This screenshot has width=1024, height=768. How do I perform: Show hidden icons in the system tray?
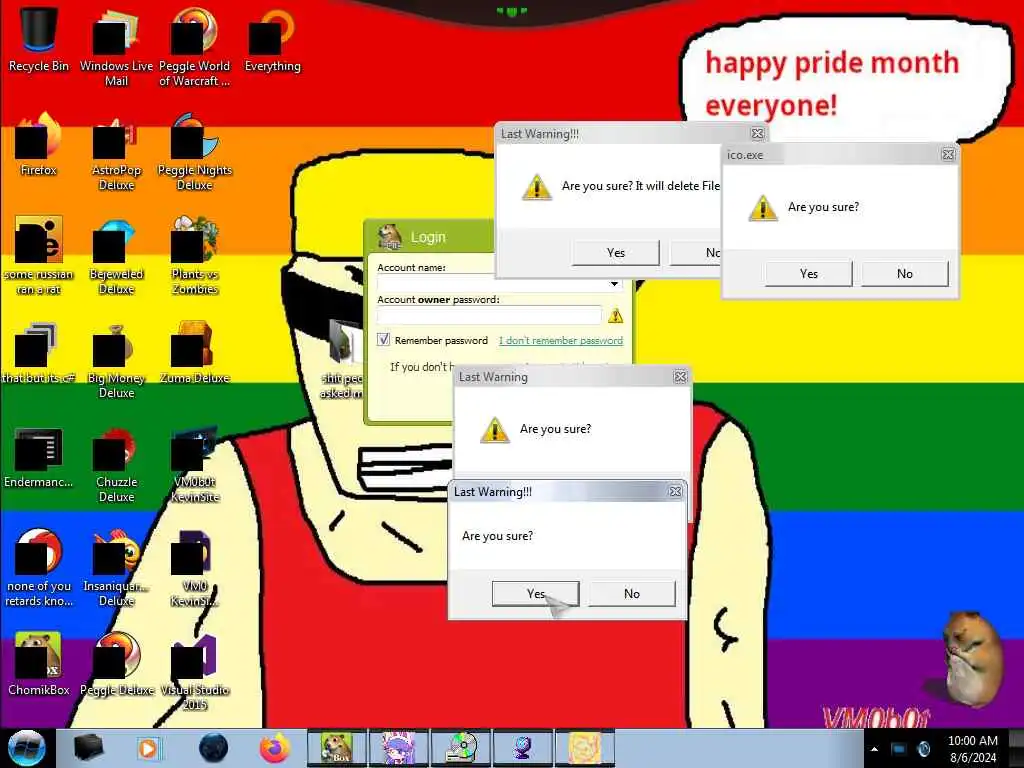[874, 749]
